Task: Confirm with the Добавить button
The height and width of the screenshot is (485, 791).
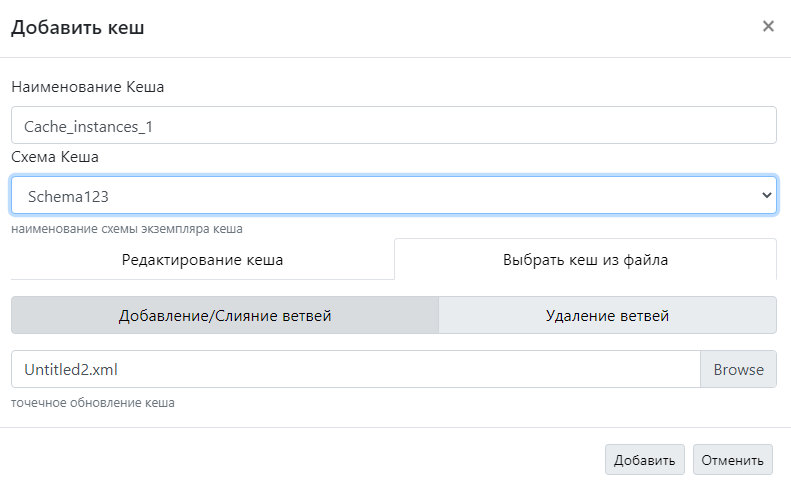Action: pos(644,460)
